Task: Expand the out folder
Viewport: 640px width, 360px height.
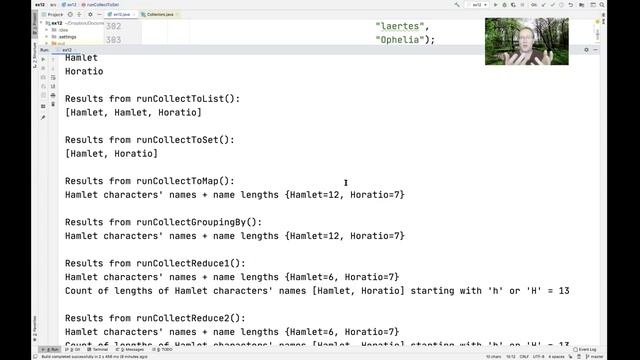Action: pyautogui.click(x=47, y=43)
